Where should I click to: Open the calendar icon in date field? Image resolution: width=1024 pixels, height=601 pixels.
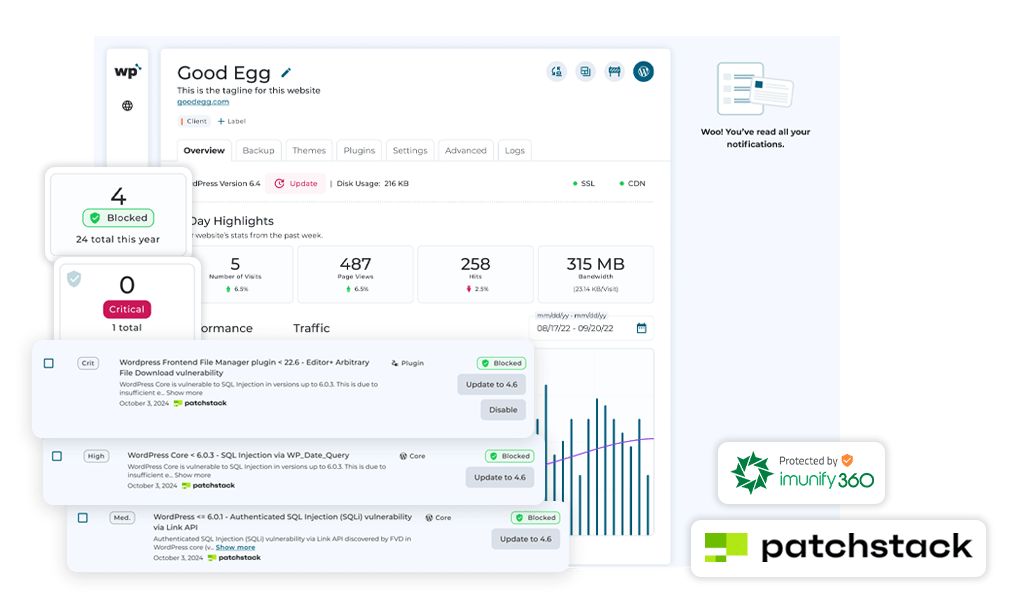[x=641, y=328]
